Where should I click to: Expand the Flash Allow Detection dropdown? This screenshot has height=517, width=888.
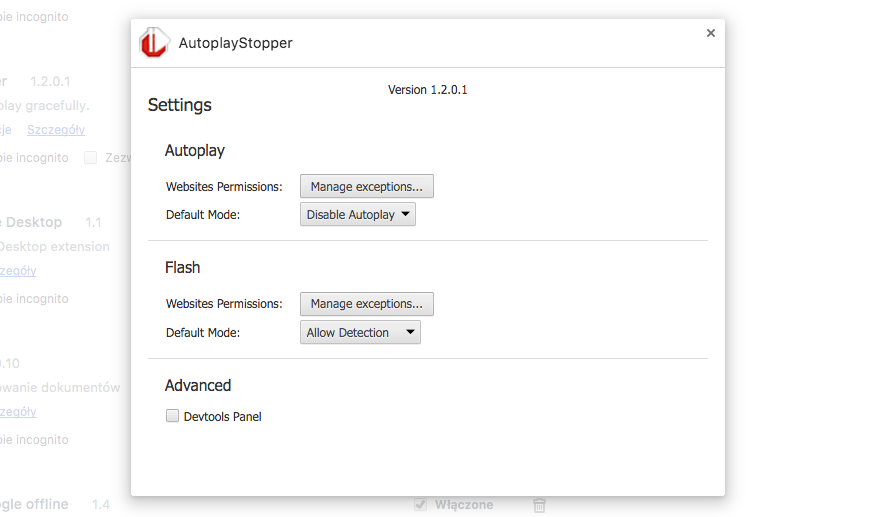[360, 332]
